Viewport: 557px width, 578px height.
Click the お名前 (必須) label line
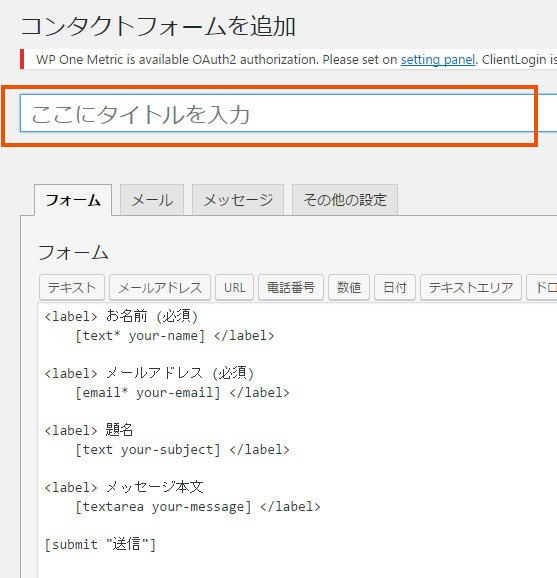coord(121,316)
